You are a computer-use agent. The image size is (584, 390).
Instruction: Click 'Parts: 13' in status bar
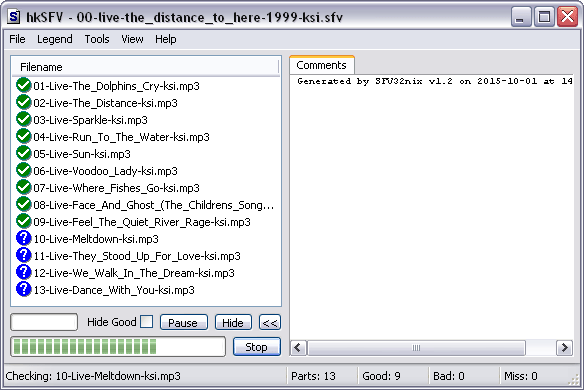point(313,376)
